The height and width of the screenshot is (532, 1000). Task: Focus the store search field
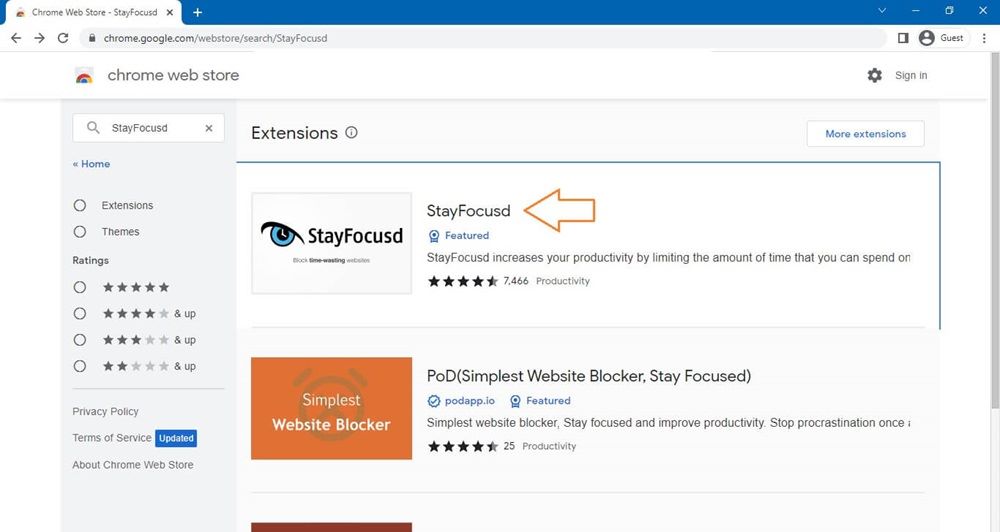coord(149,128)
